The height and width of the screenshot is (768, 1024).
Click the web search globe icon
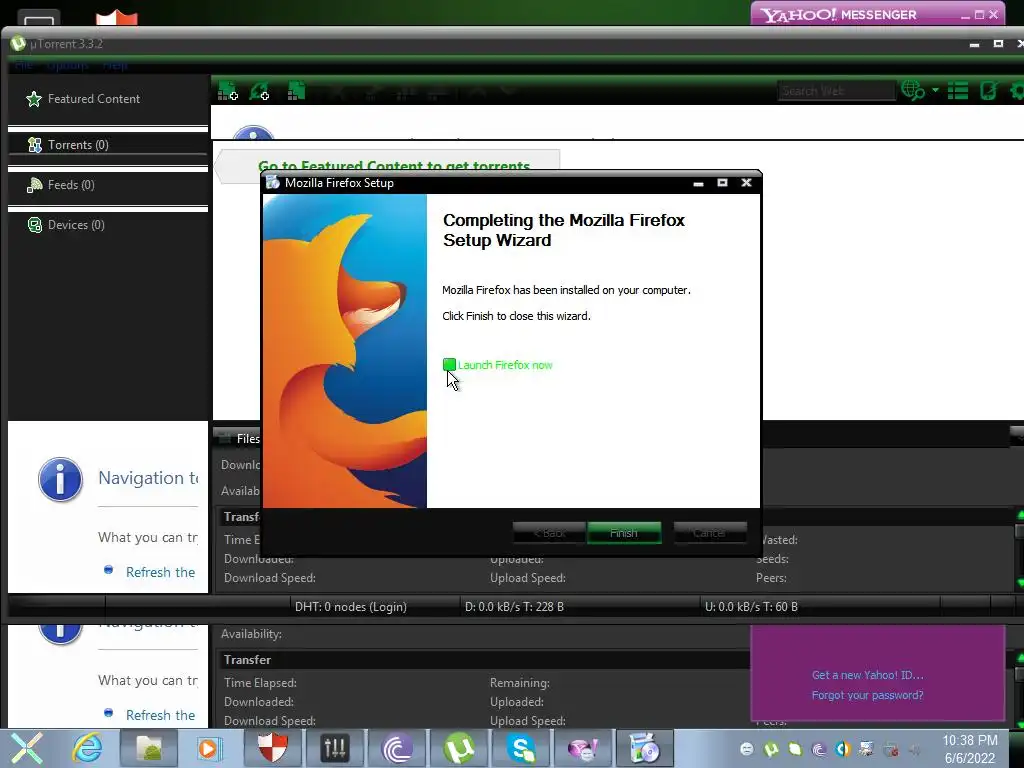tap(912, 90)
